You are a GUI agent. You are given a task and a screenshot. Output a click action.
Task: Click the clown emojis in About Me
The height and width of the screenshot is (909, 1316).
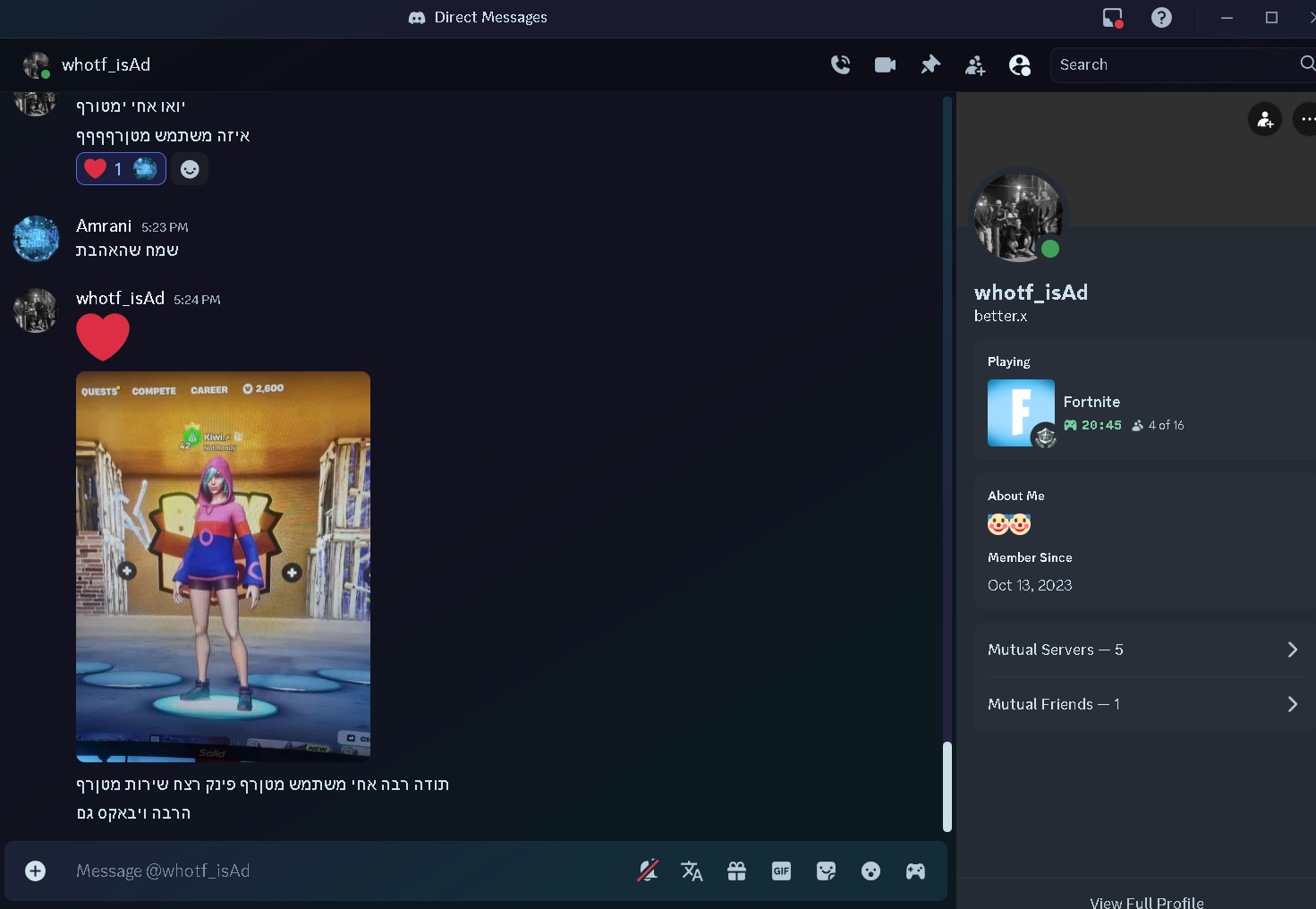[1009, 523]
